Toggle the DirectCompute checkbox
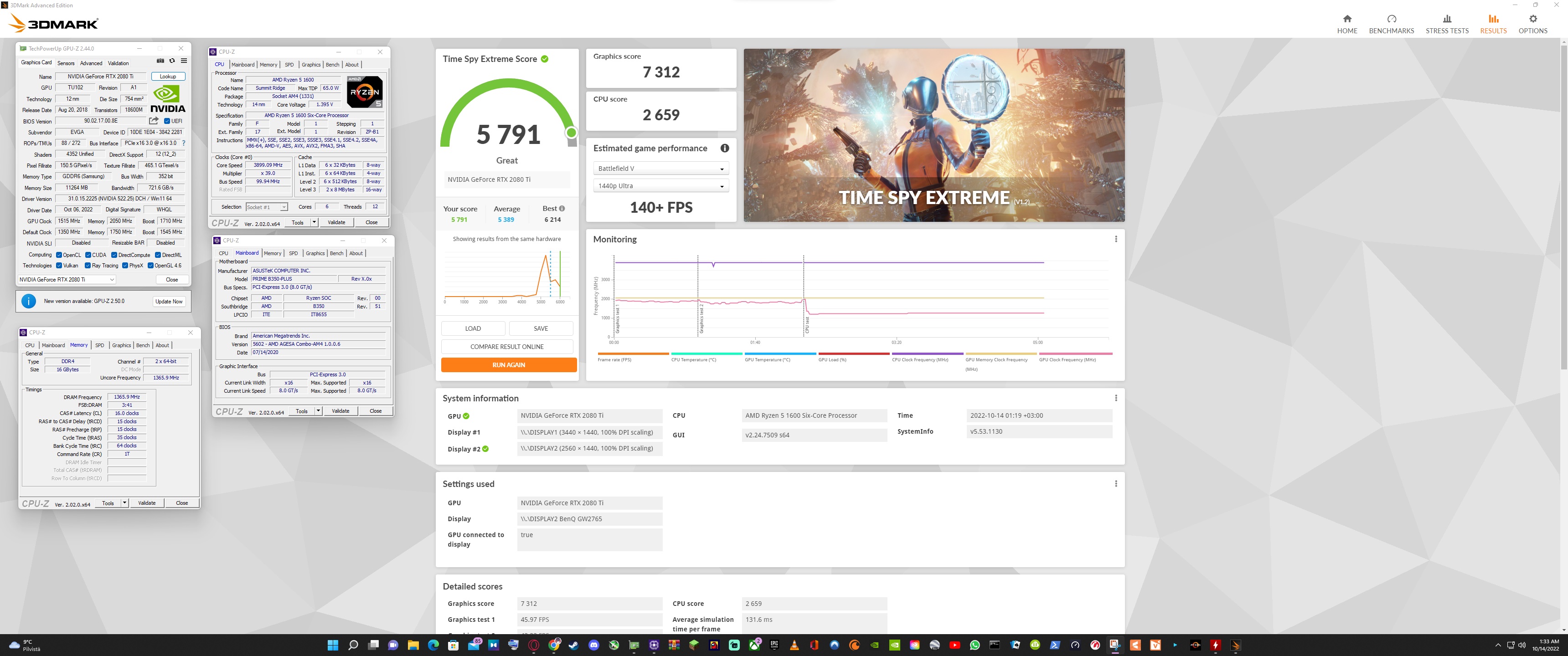The width and height of the screenshot is (1568, 656). [114, 255]
